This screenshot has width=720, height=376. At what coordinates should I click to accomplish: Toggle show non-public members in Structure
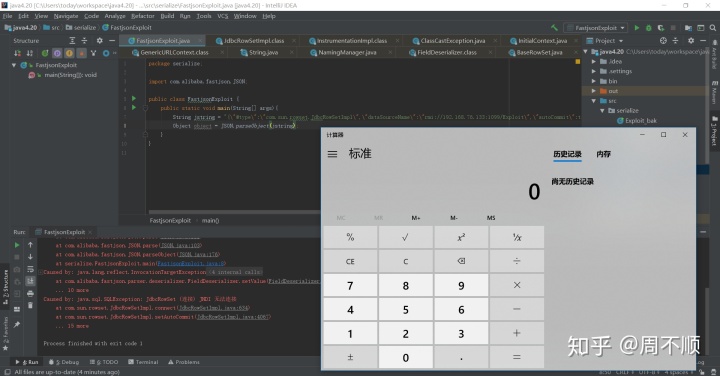pyautogui.click(x=82, y=53)
